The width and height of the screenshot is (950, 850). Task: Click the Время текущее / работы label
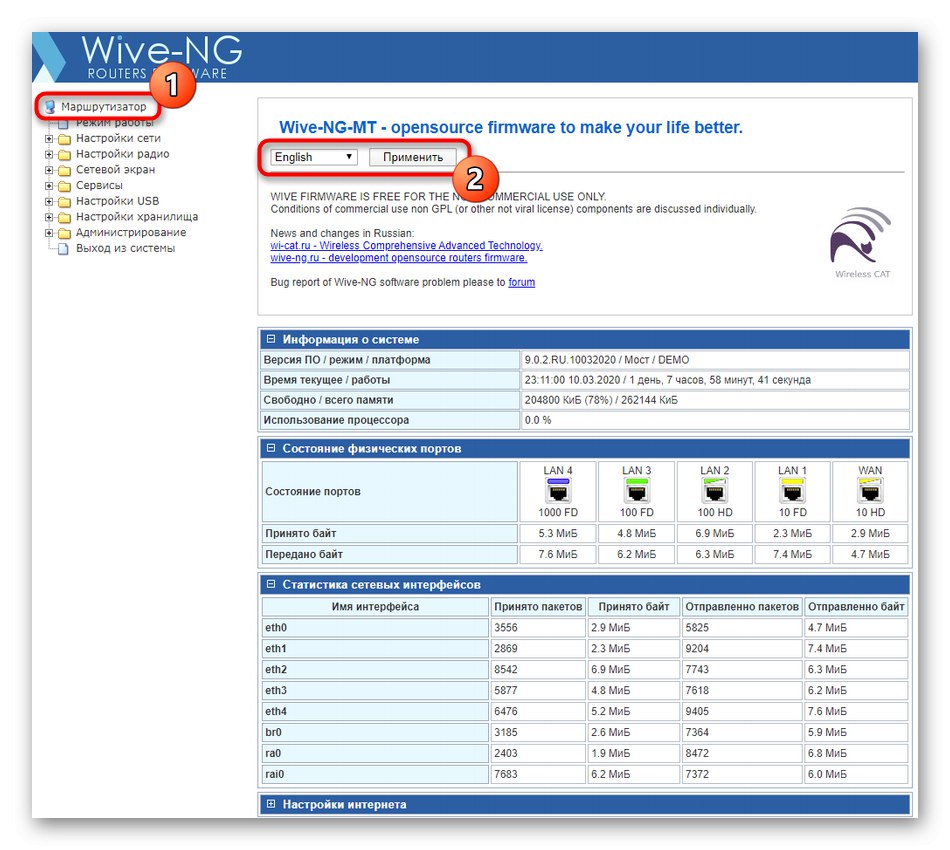coord(327,380)
